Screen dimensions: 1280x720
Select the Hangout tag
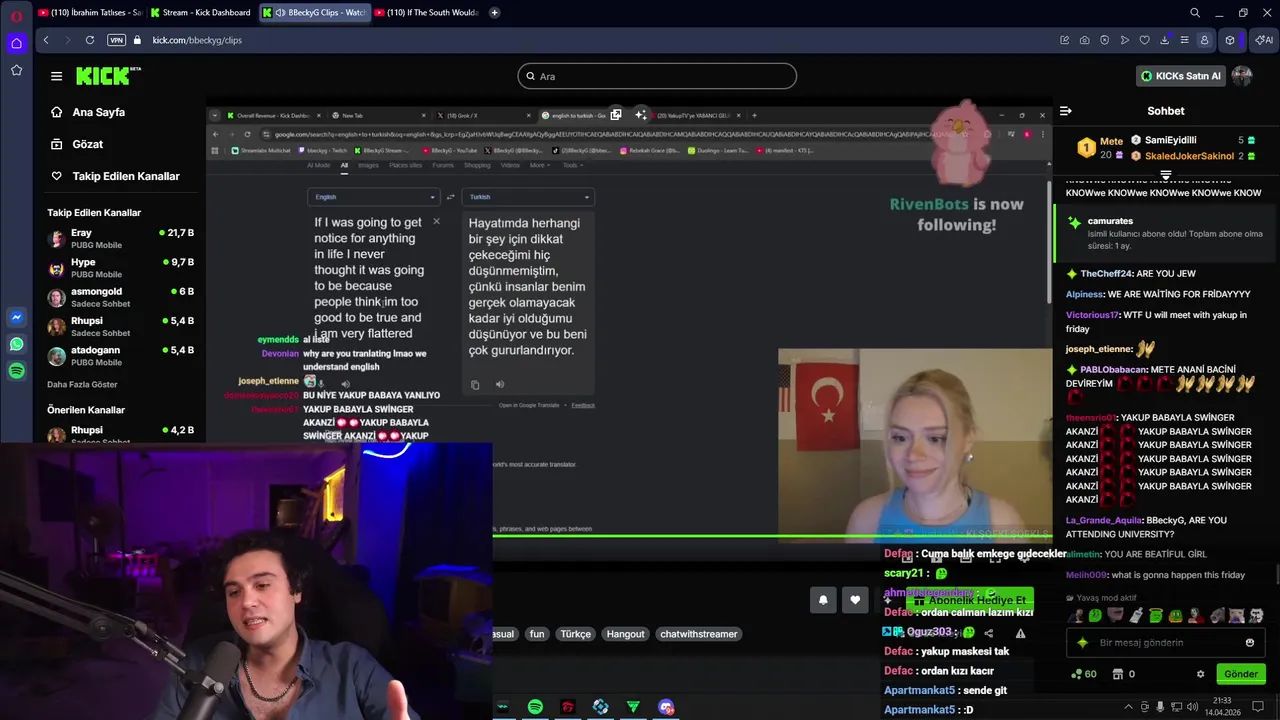click(x=625, y=634)
